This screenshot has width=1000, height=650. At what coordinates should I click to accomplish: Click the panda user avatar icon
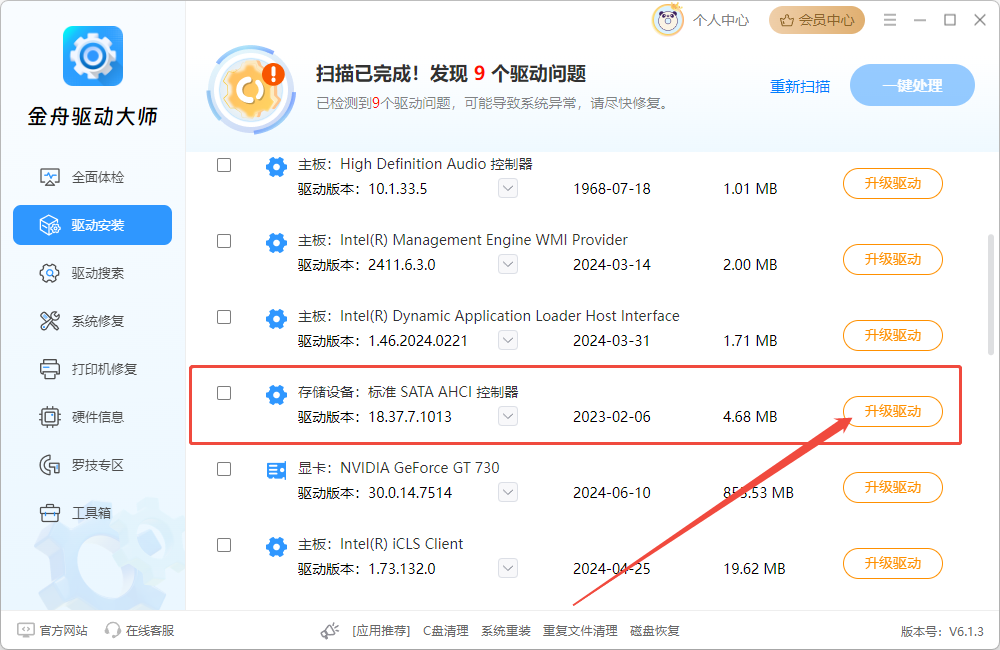[x=667, y=20]
